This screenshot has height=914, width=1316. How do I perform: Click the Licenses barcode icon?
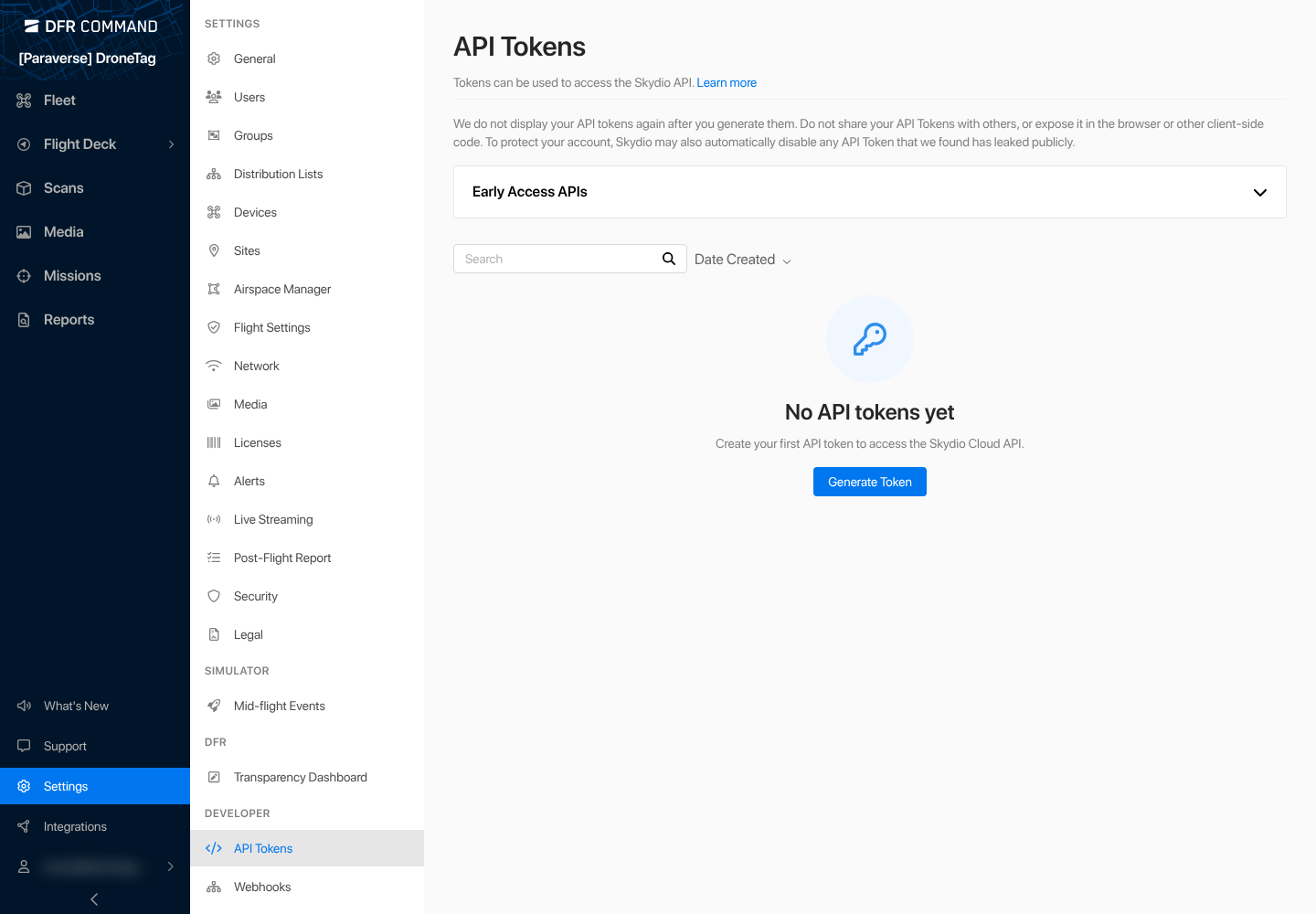214,442
